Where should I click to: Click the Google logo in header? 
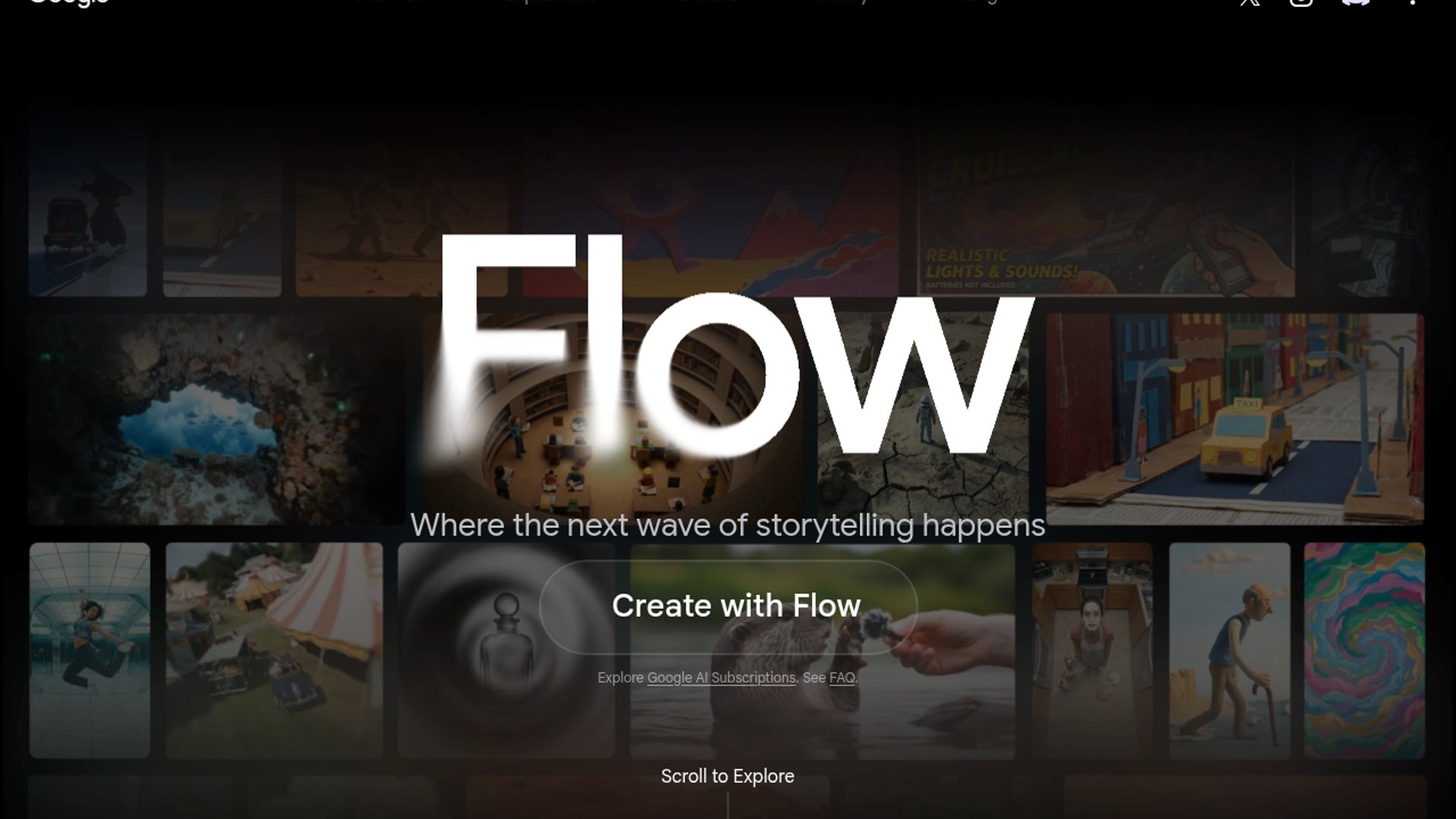tap(69, 2)
